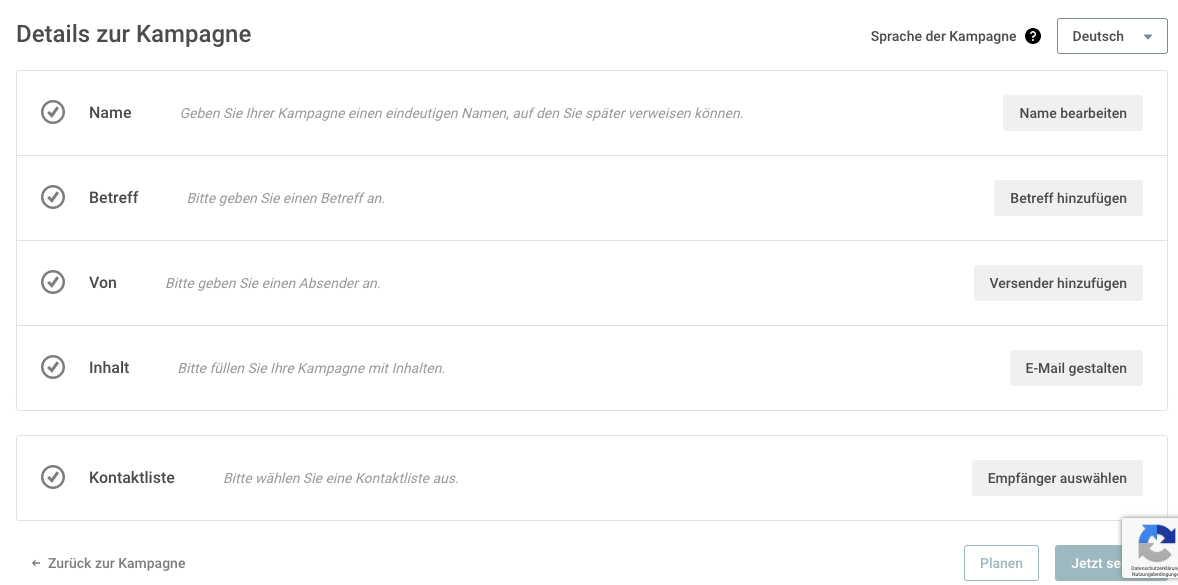The width and height of the screenshot is (1178, 585).
Task: Click the back arrow before Zurück zur Kampagne
Action: [x=35, y=563]
